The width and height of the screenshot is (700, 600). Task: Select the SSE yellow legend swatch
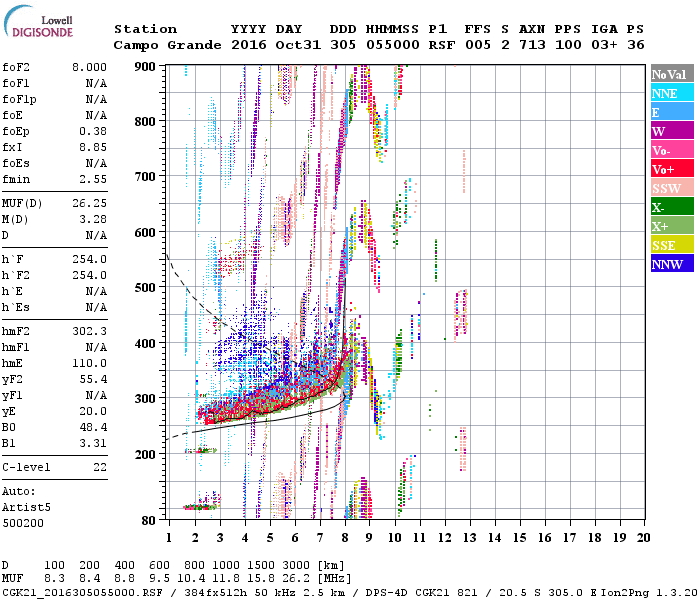coord(672,245)
